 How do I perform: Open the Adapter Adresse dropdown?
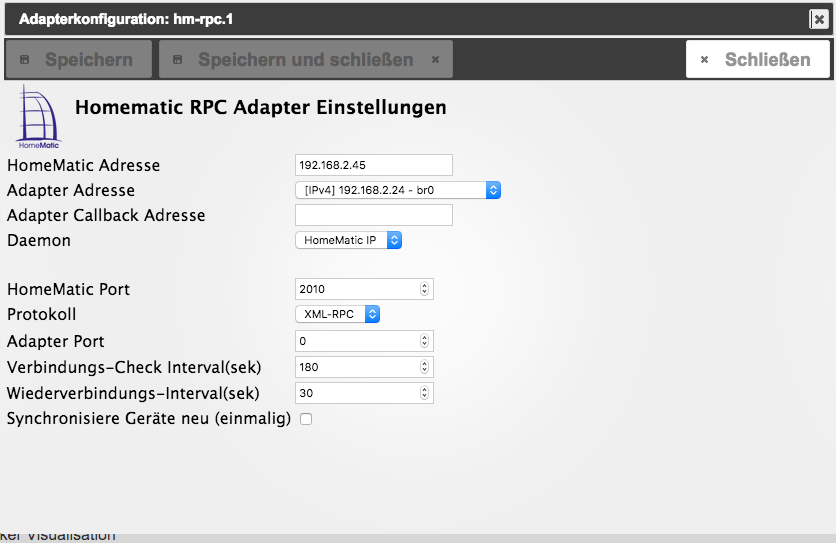[x=398, y=190]
